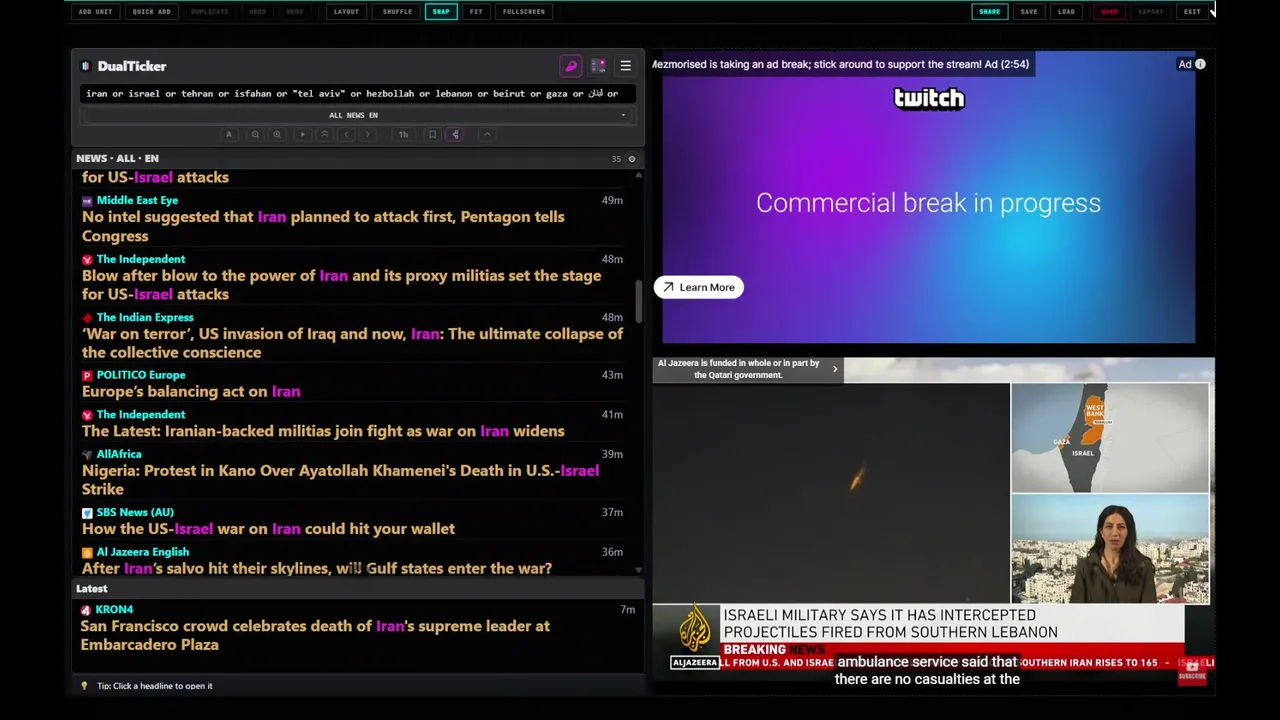Screen dimensions: 1280x720
Task: Click the play icon in ticker controls
Action: [302, 134]
